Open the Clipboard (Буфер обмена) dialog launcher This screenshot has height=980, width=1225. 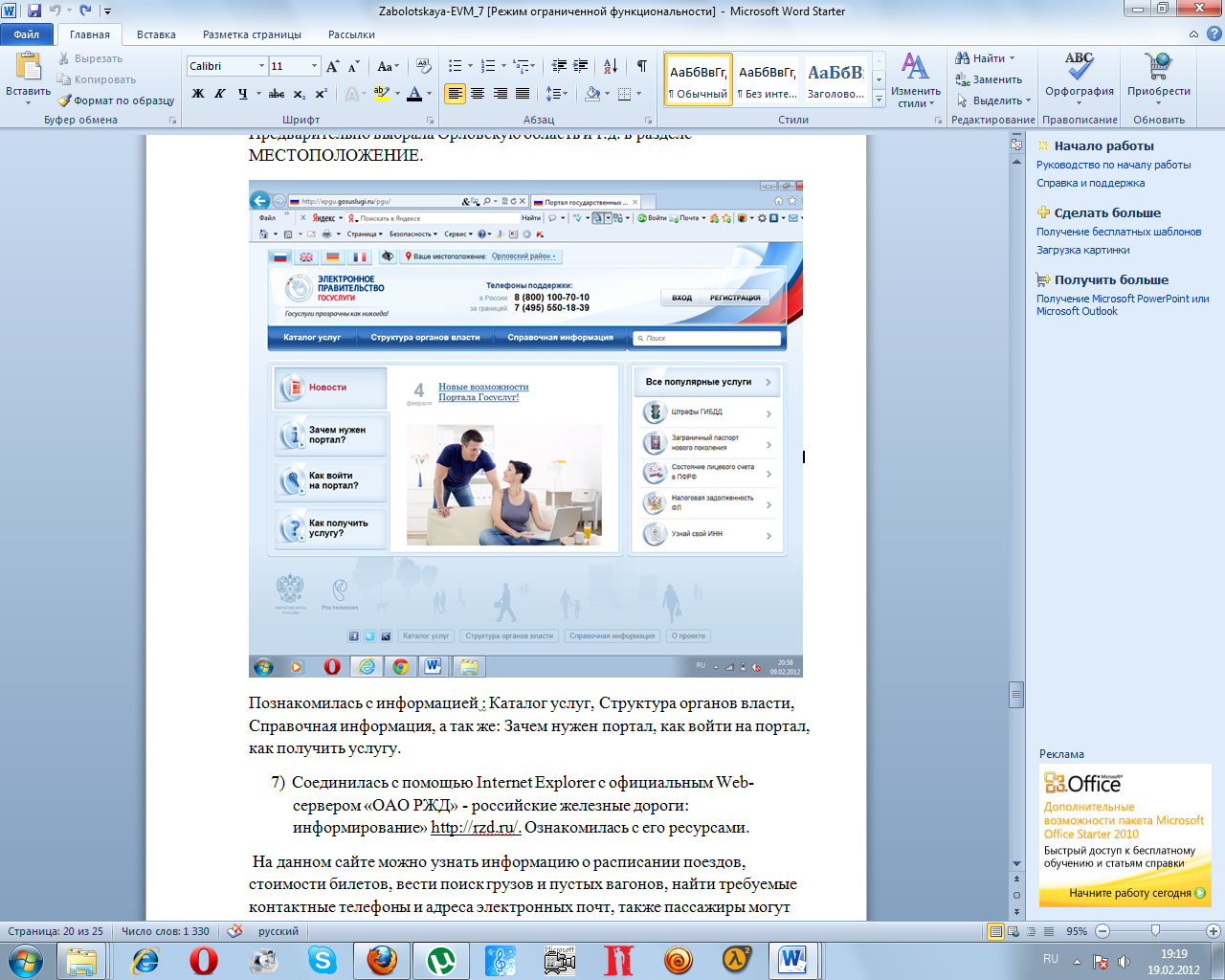pyautogui.click(x=173, y=121)
